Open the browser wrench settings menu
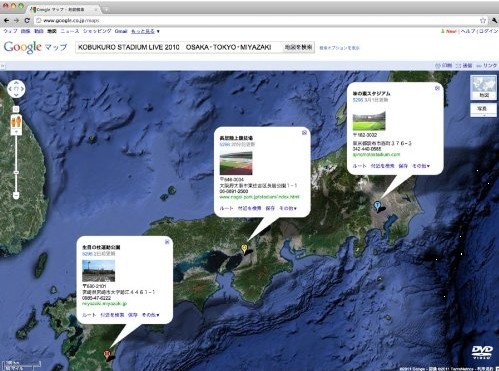 [x=494, y=20]
